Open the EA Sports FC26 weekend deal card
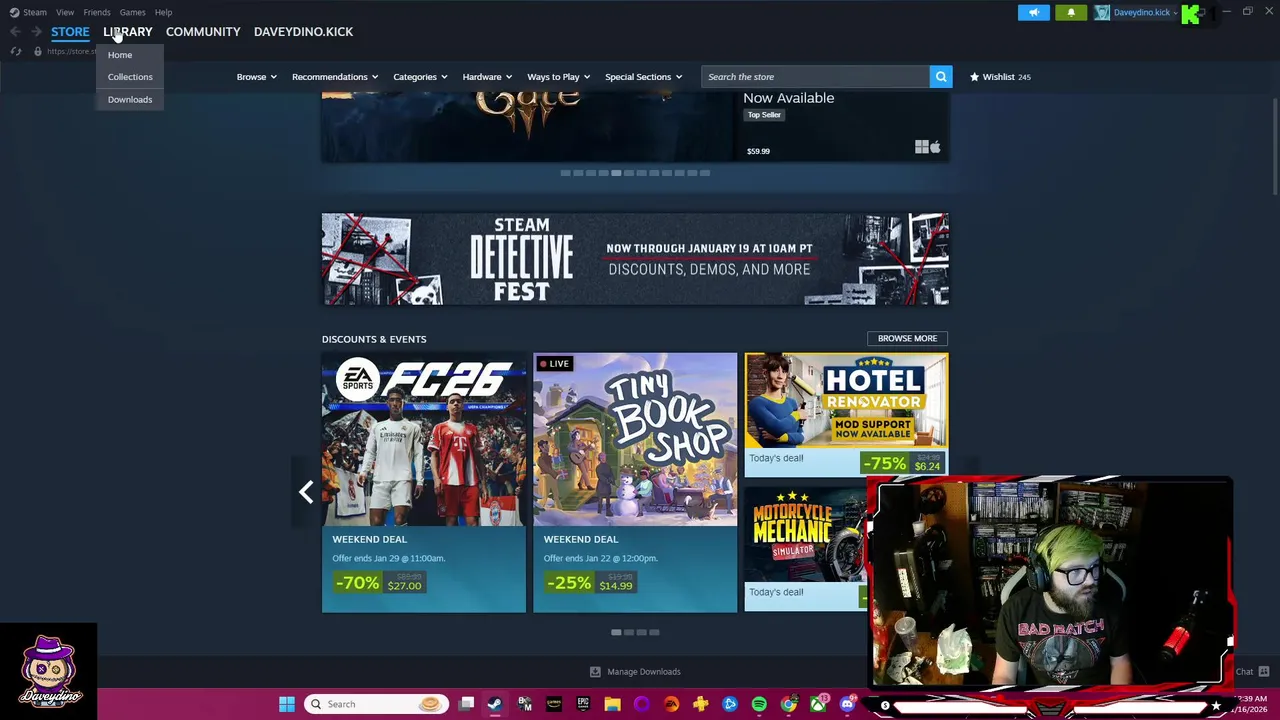This screenshot has height=720, width=1280. click(424, 482)
